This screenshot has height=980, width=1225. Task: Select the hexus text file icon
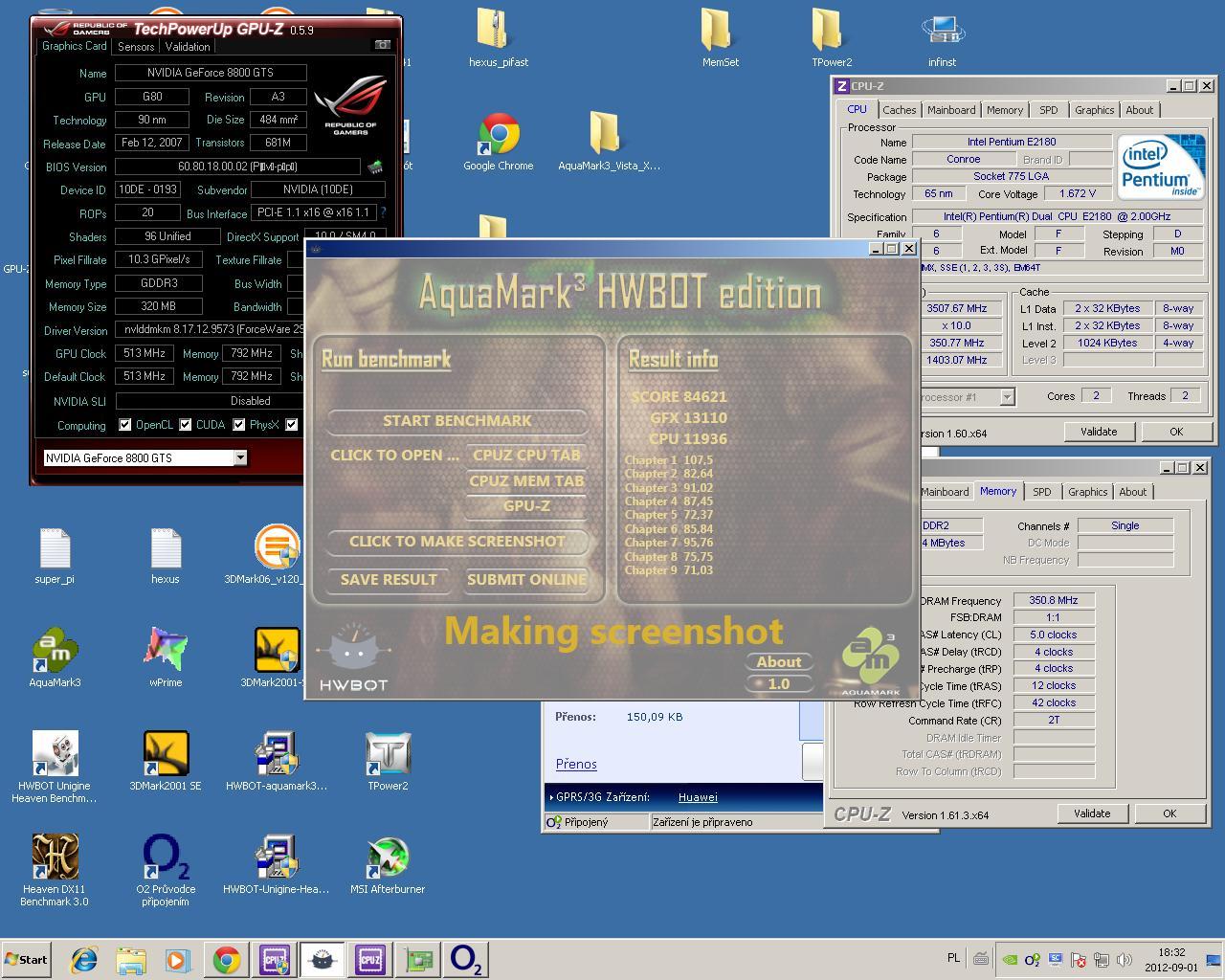[165, 555]
